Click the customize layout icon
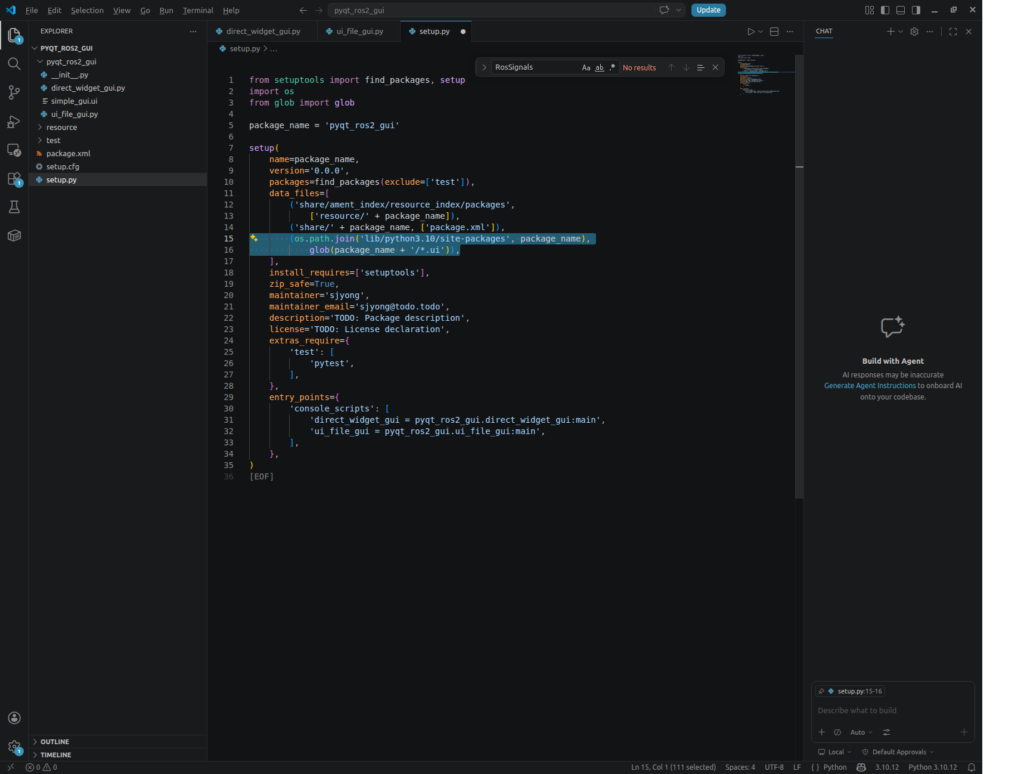 pos(869,10)
